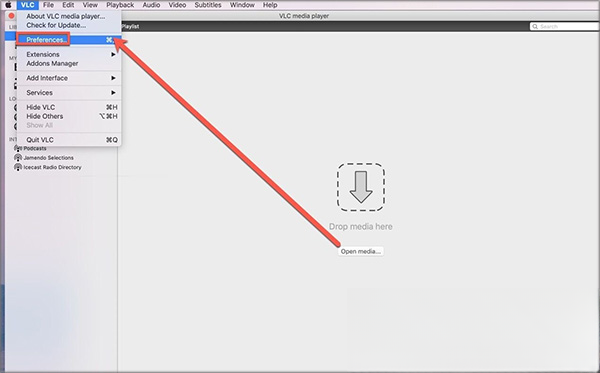Open the View menu
Screen dimensions: 600x373
coord(90,5)
